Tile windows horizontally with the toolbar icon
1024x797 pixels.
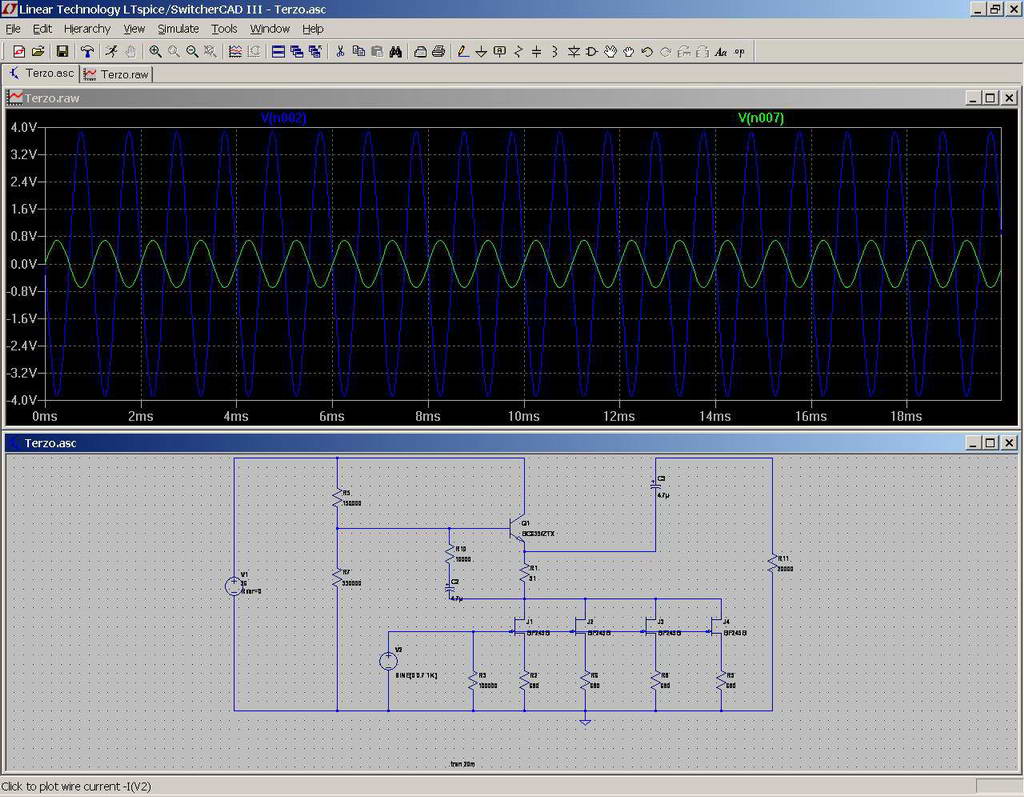coord(278,52)
